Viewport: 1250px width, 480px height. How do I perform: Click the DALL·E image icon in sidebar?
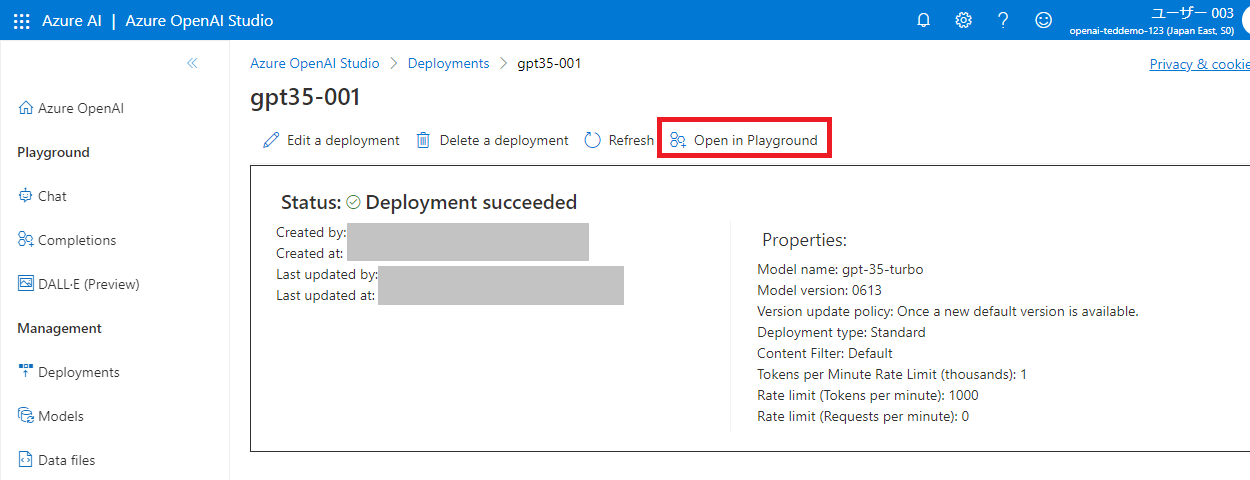(26, 284)
